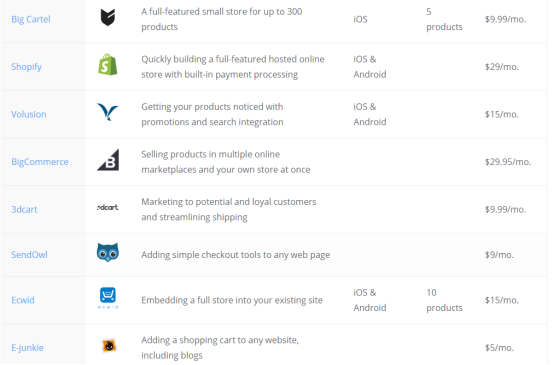Visit the E-junkie link
This screenshot has height=365, width=553.
pyautogui.click(x=27, y=348)
